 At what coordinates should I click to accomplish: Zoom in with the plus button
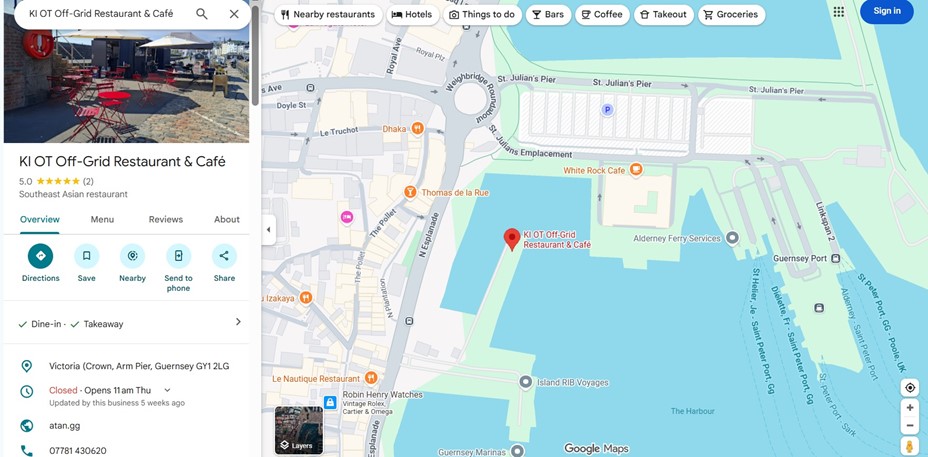910,408
